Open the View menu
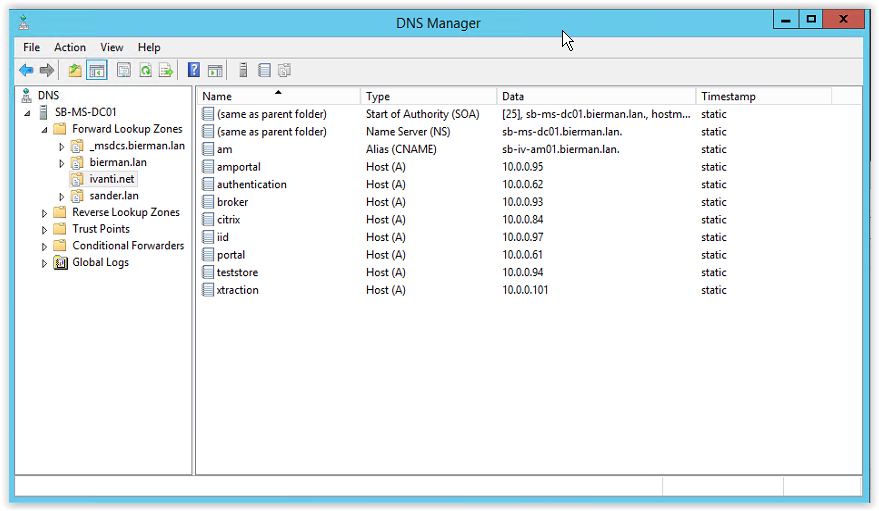The width and height of the screenshot is (879, 511). coord(112,48)
